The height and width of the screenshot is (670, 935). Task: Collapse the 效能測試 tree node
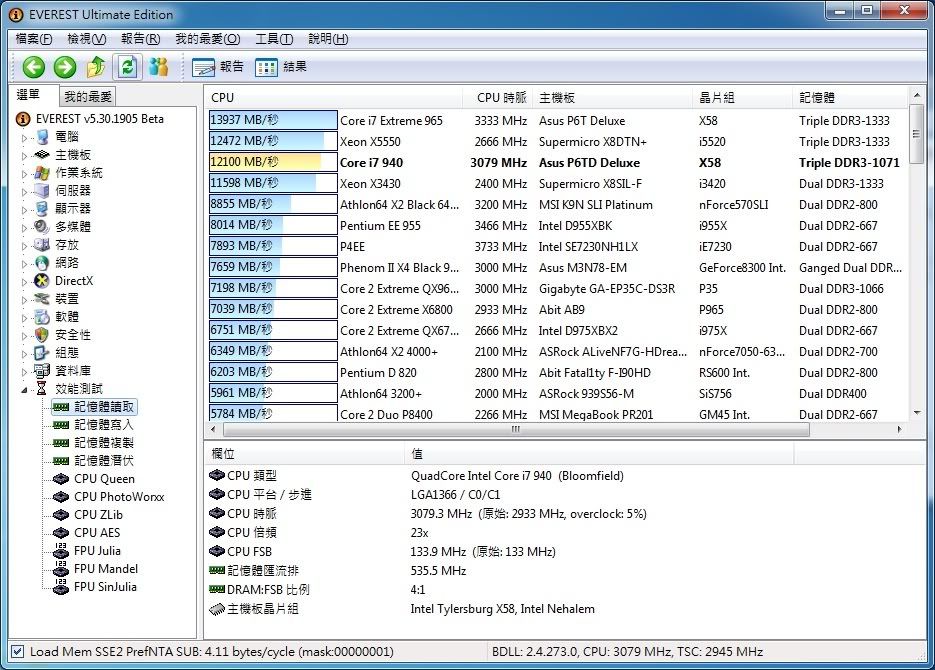[24, 390]
